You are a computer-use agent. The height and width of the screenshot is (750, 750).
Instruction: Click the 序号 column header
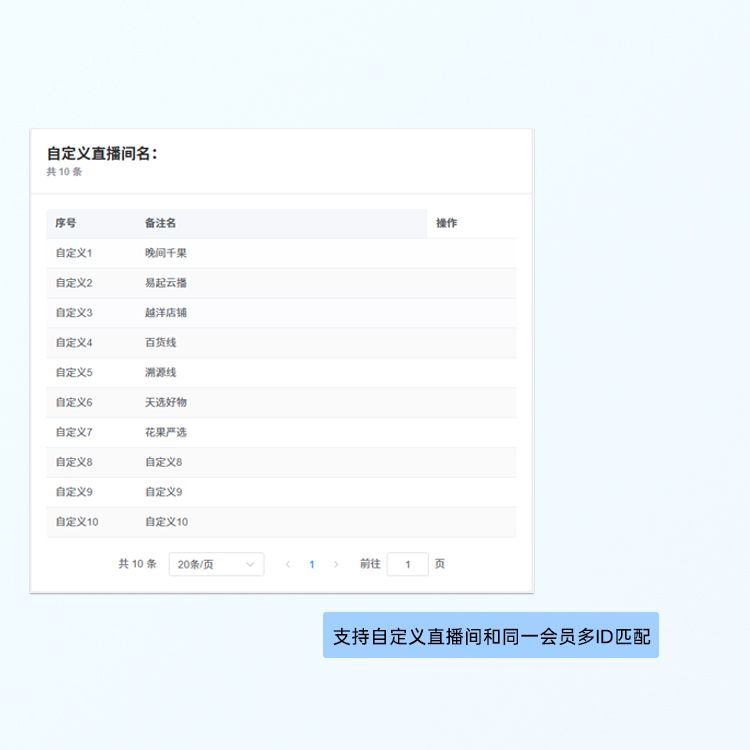[66, 223]
